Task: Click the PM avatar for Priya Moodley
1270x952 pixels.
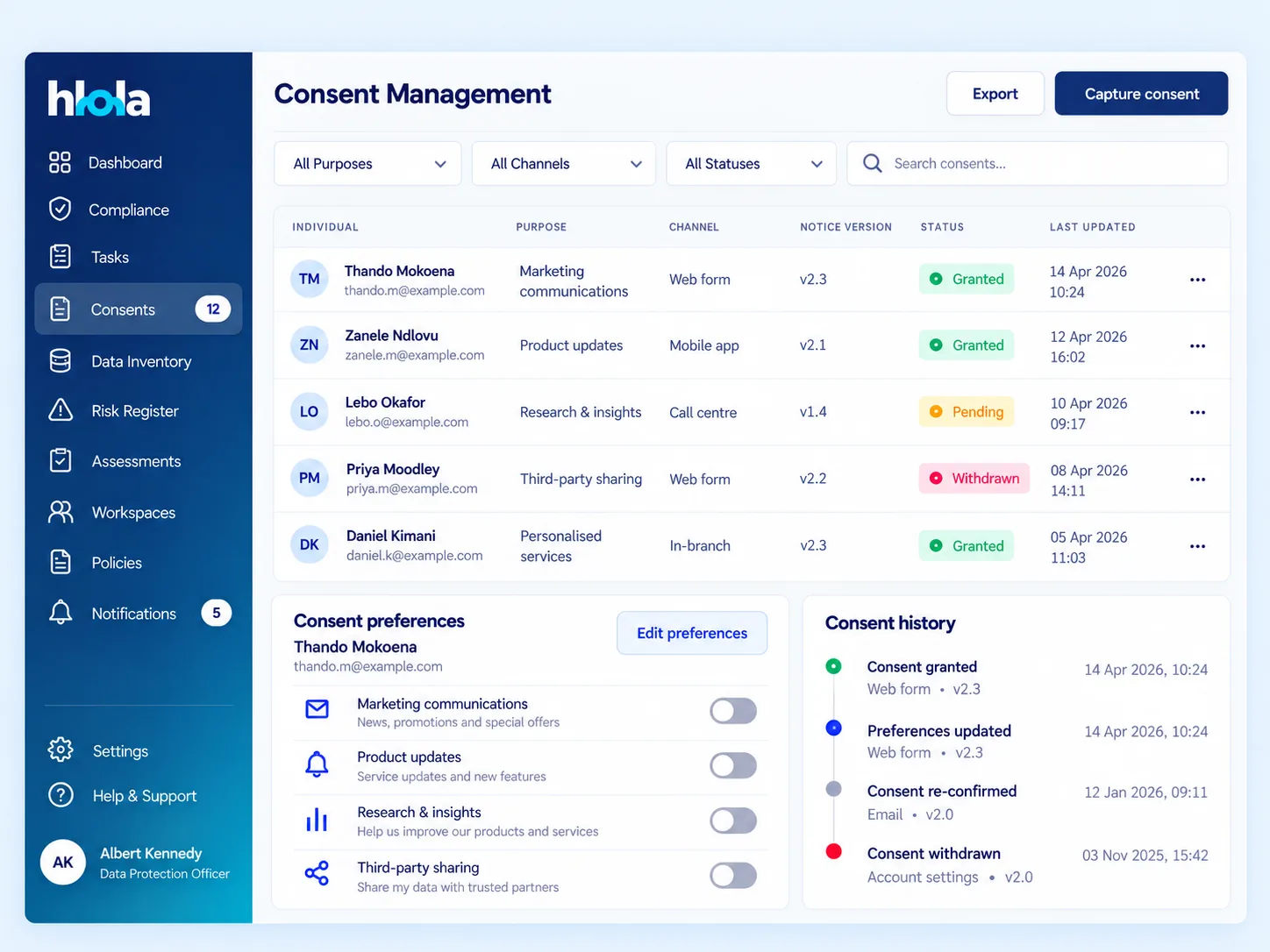Action: tap(310, 478)
